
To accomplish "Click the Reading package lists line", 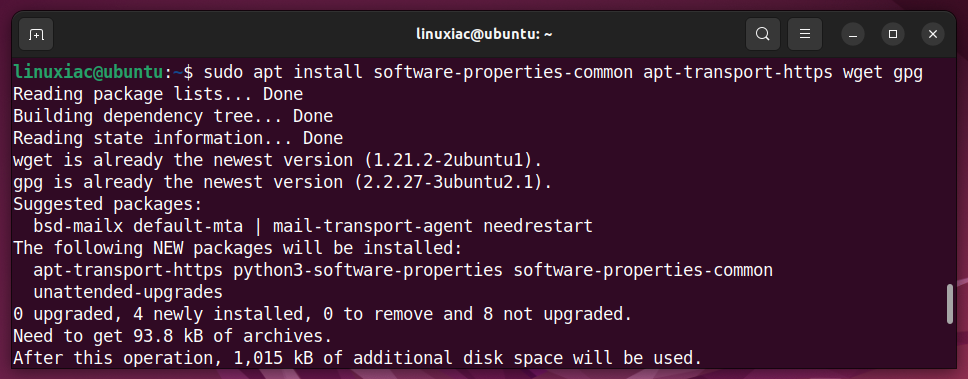I will pyautogui.click(x=158, y=94).
